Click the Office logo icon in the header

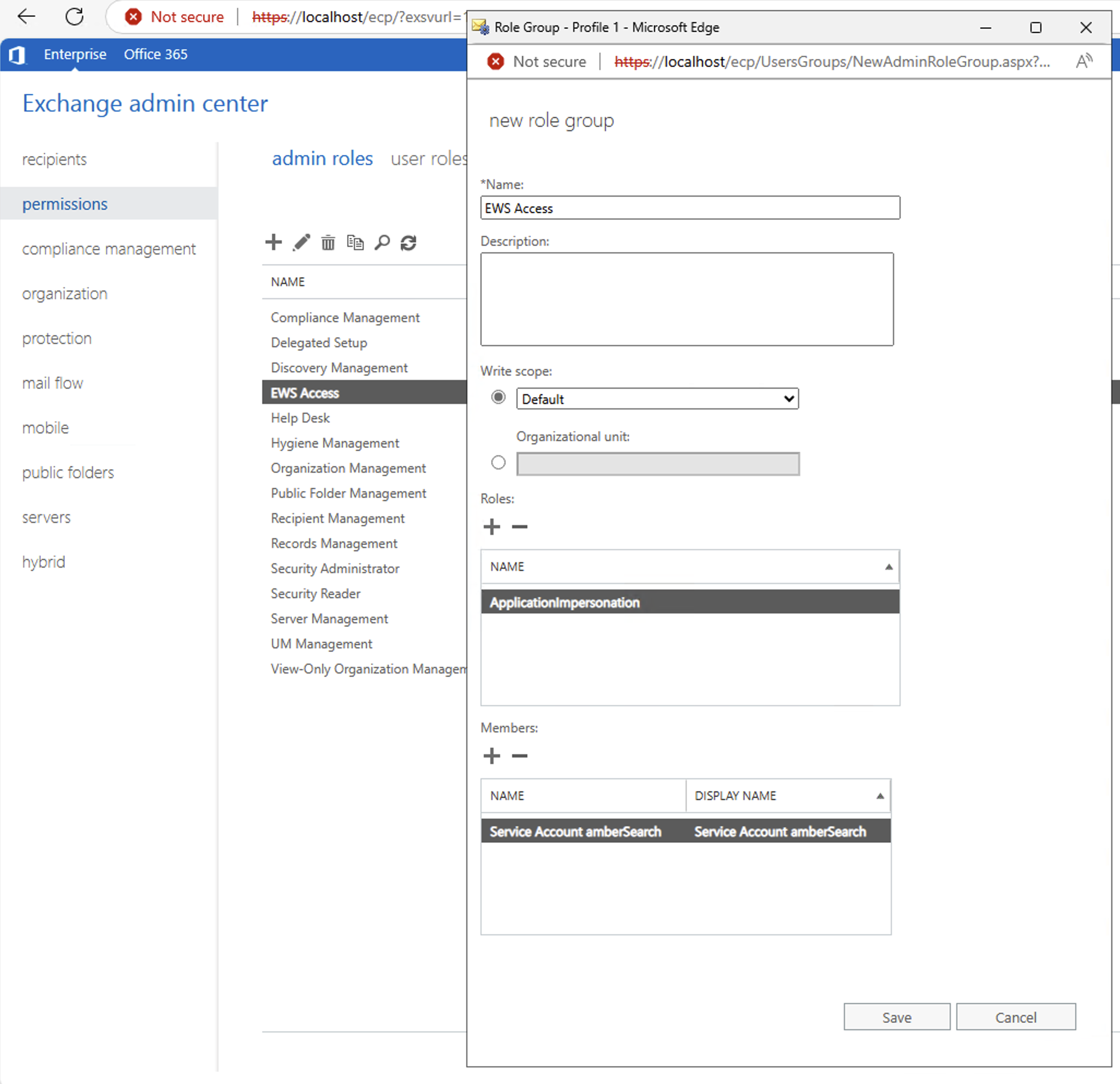pyautogui.click(x=17, y=55)
